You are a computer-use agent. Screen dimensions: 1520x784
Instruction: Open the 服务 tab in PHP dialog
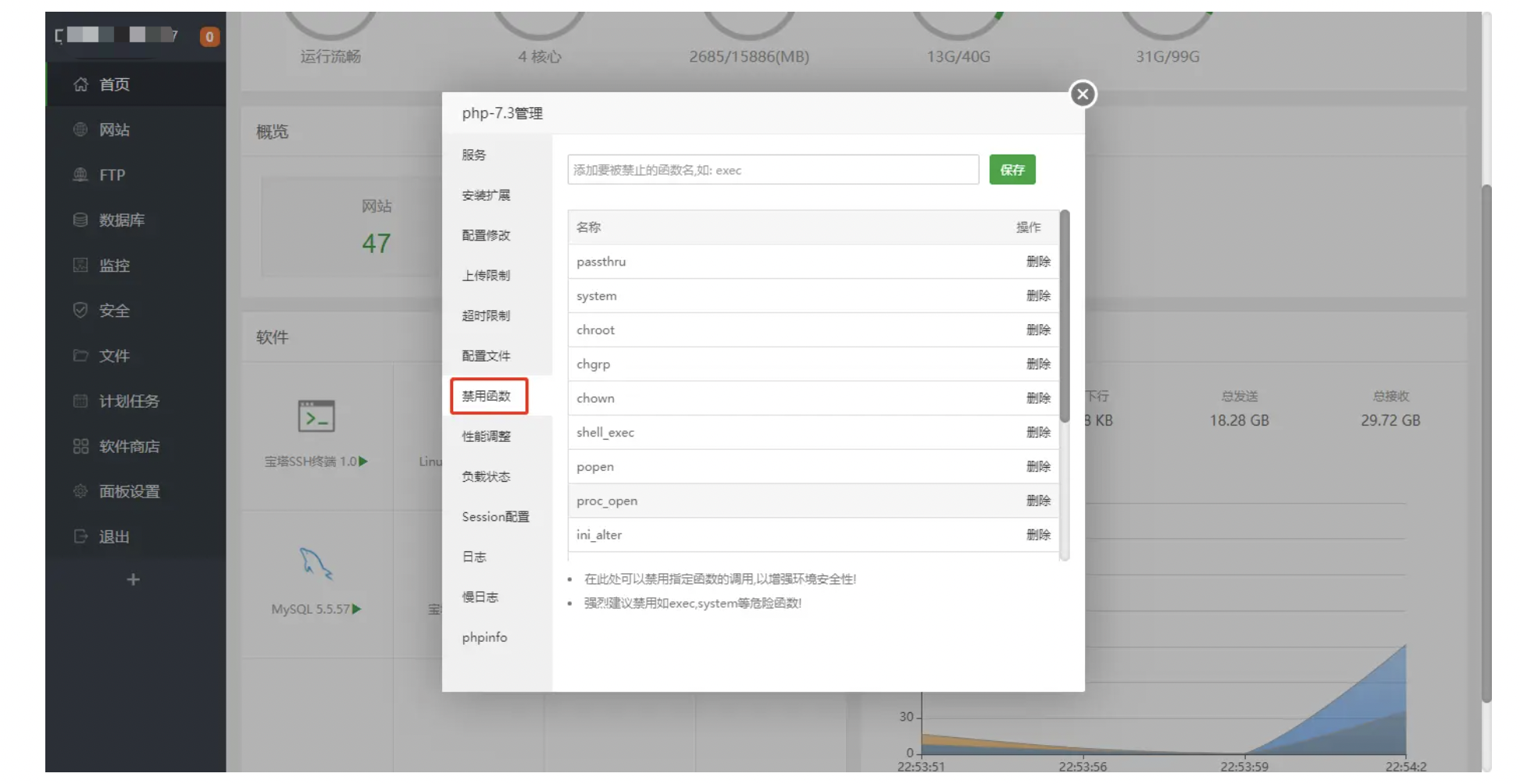pos(474,155)
